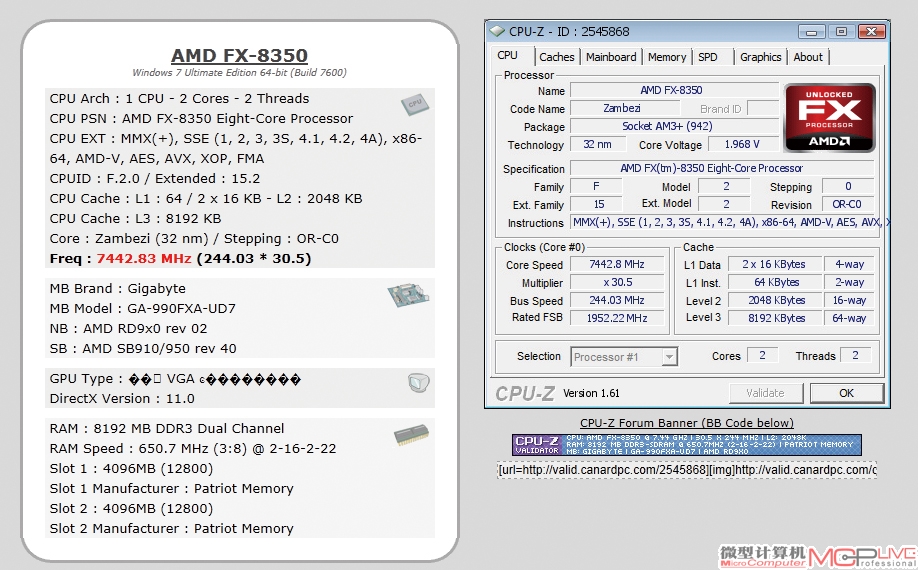Image resolution: width=918 pixels, height=570 pixels.
Task: Select the CPU tab
Action: [x=508, y=55]
